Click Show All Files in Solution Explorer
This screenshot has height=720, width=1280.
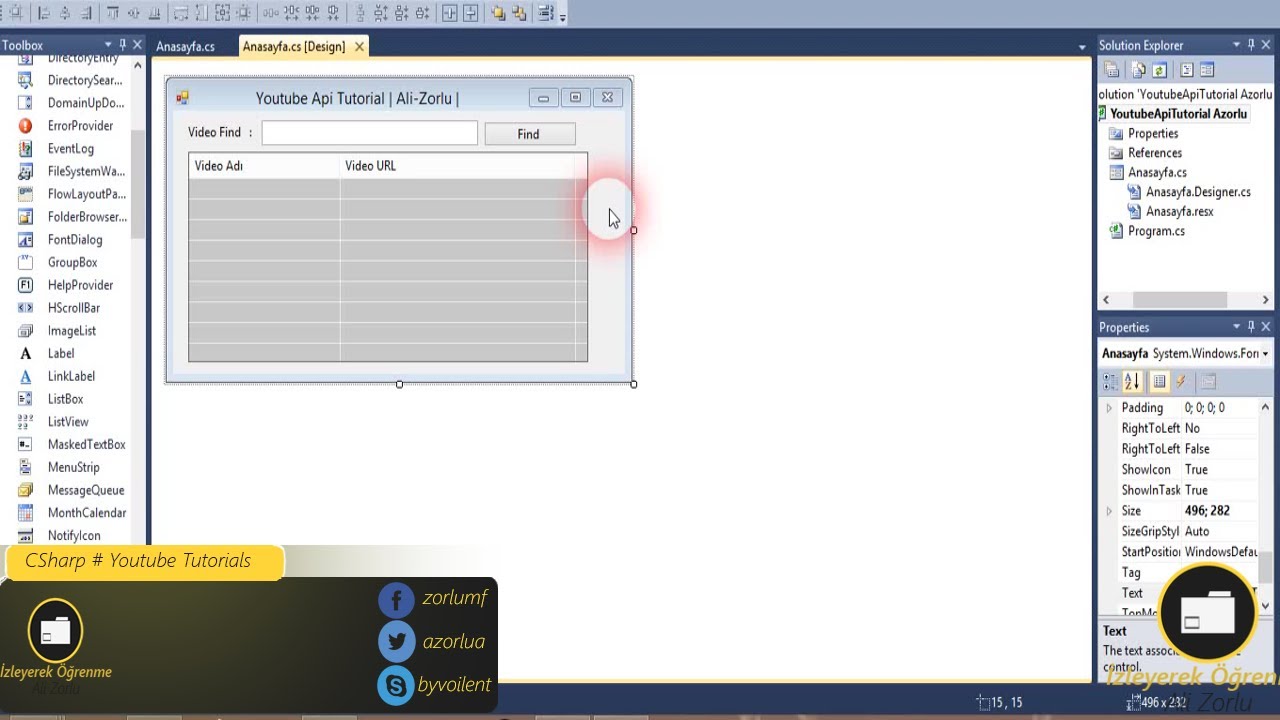(x=1138, y=70)
